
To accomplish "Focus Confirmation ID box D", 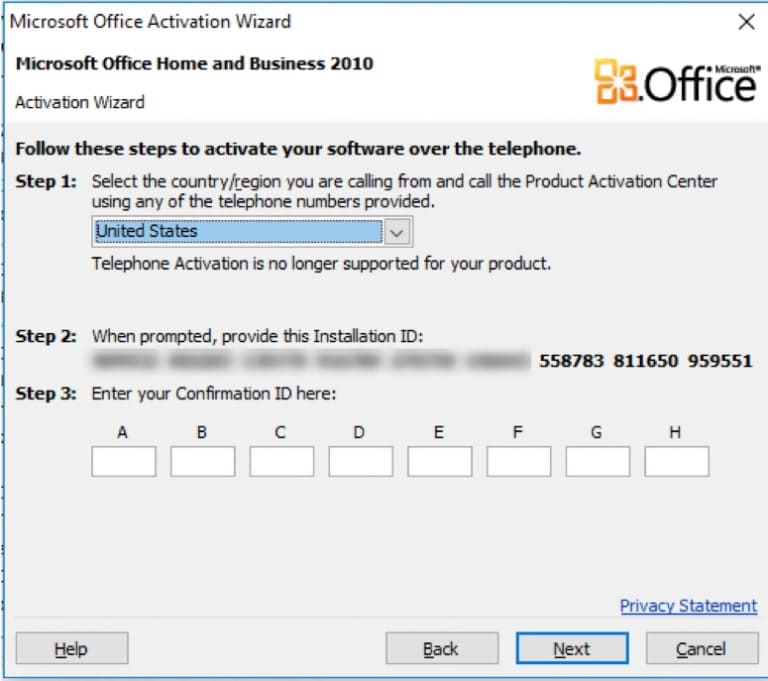I will point(361,461).
